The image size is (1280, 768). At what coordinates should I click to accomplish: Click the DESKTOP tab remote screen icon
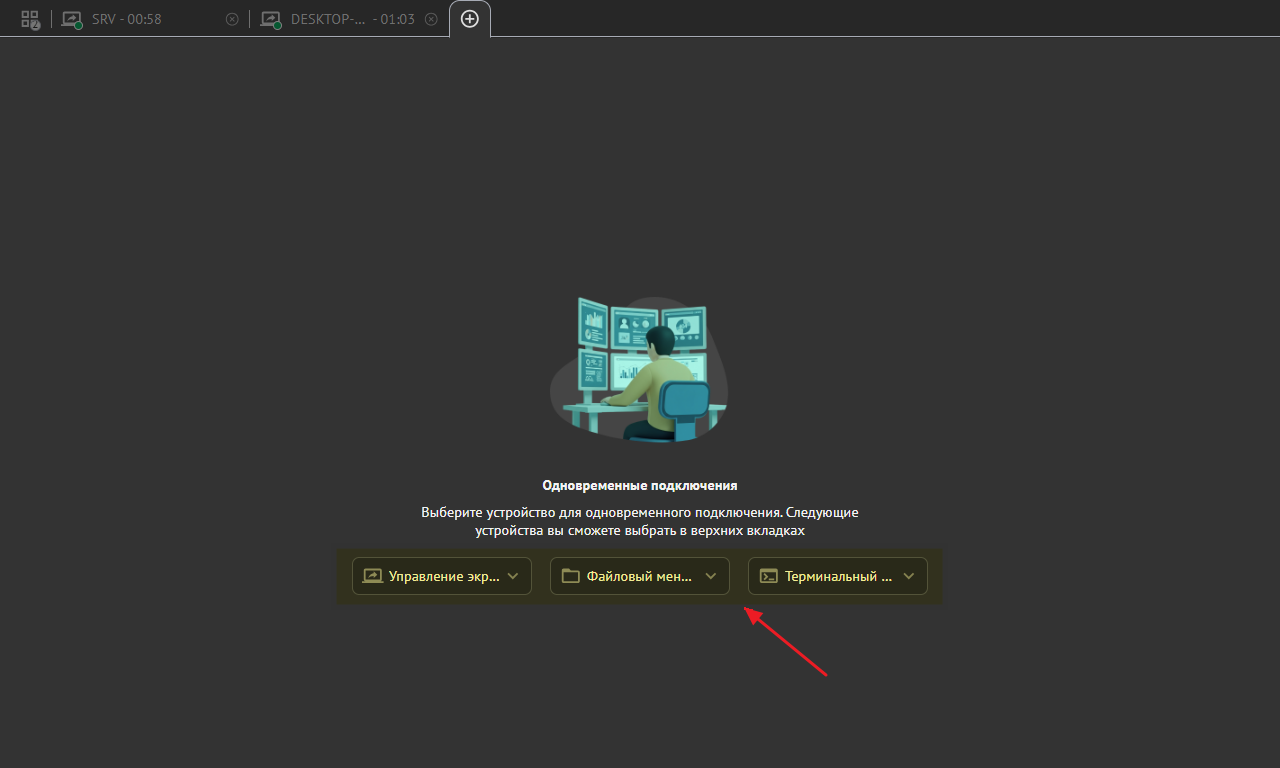(x=270, y=19)
